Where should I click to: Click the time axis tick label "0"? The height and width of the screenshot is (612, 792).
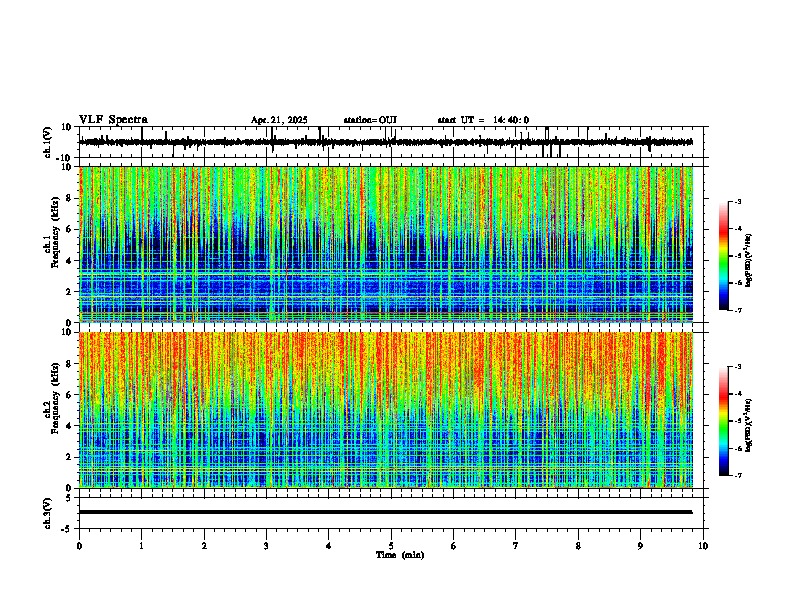79,546
